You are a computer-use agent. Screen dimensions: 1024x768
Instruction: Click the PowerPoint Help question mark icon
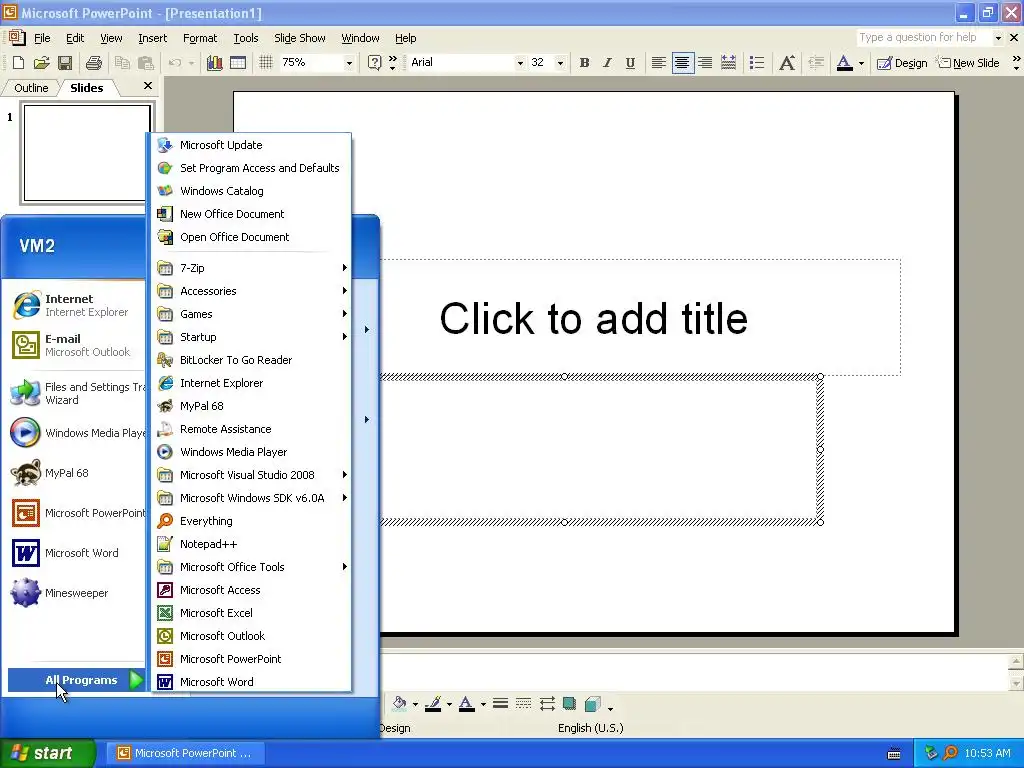point(374,63)
